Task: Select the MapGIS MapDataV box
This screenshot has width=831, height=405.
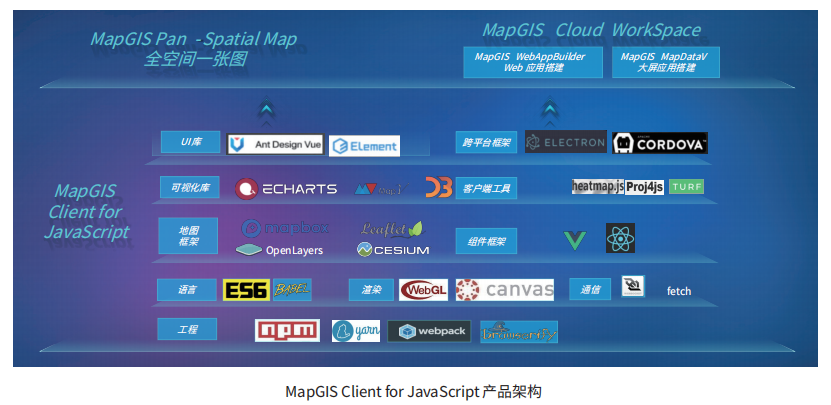Action: (x=666, y=62)
